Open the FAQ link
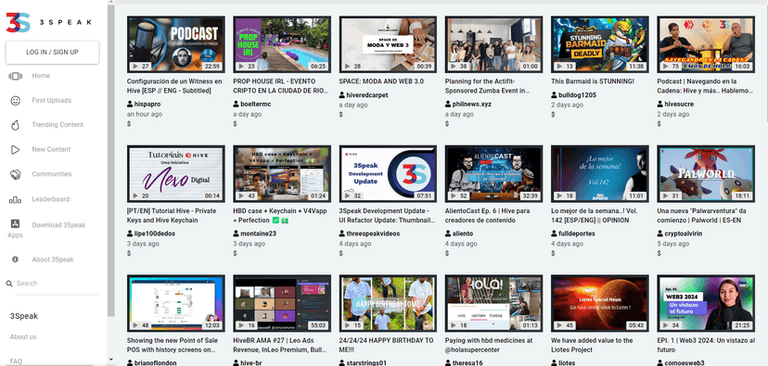The width and height of the screenshot is (768, 366). [16, 361]
